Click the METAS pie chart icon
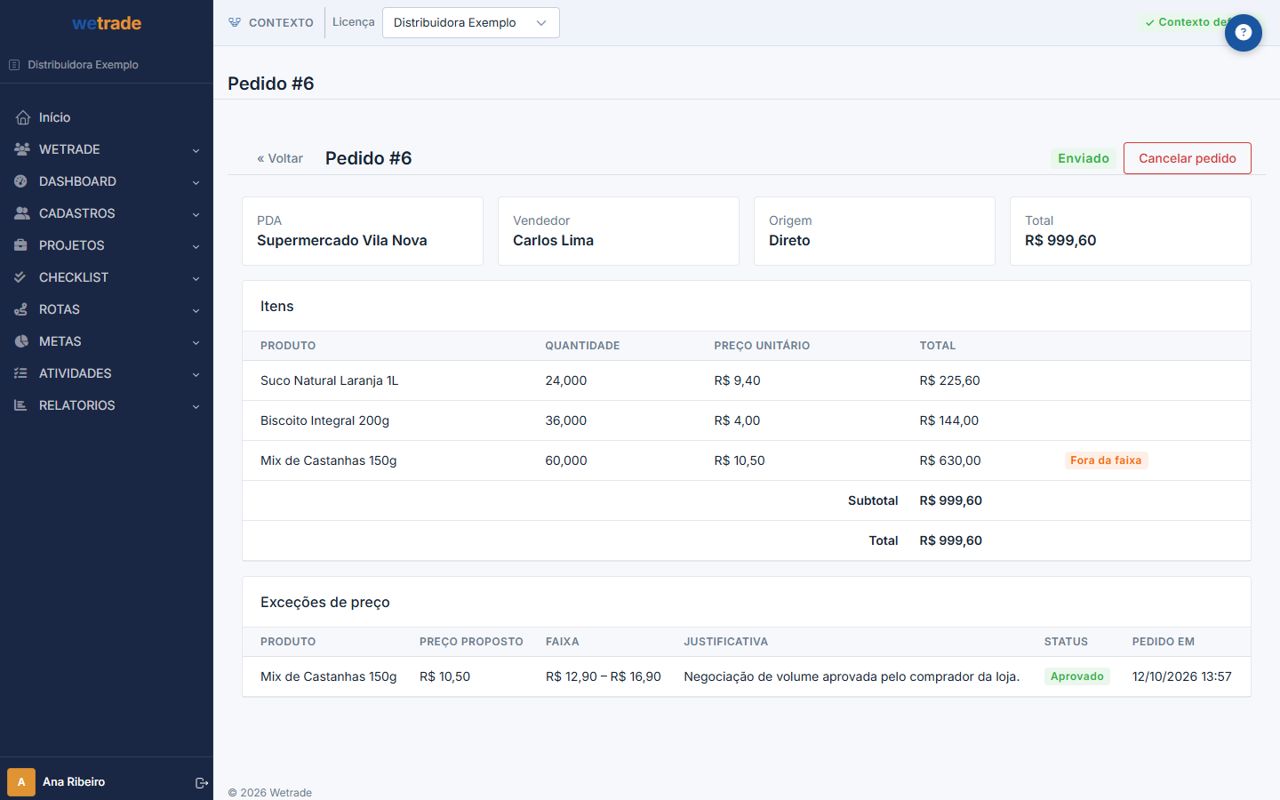 point(22,342)
